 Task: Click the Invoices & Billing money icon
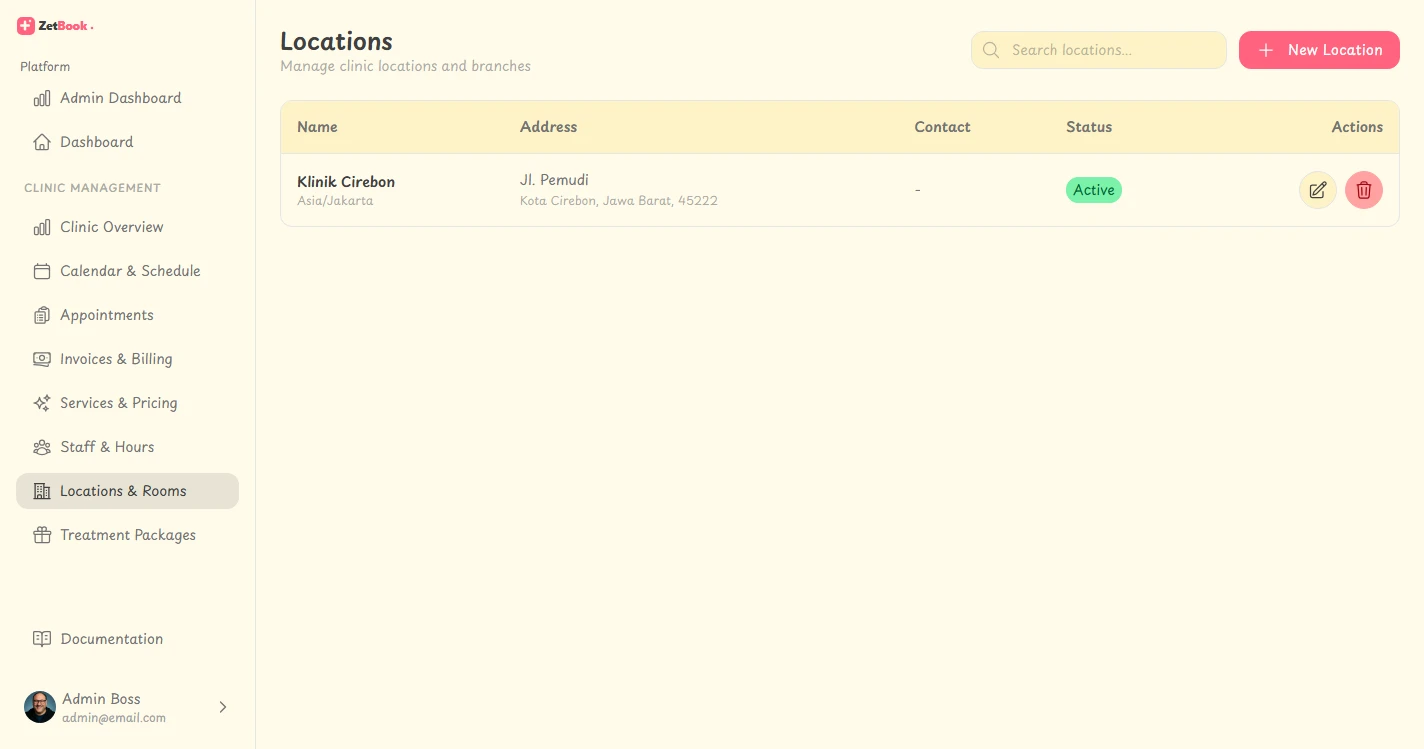42,359
